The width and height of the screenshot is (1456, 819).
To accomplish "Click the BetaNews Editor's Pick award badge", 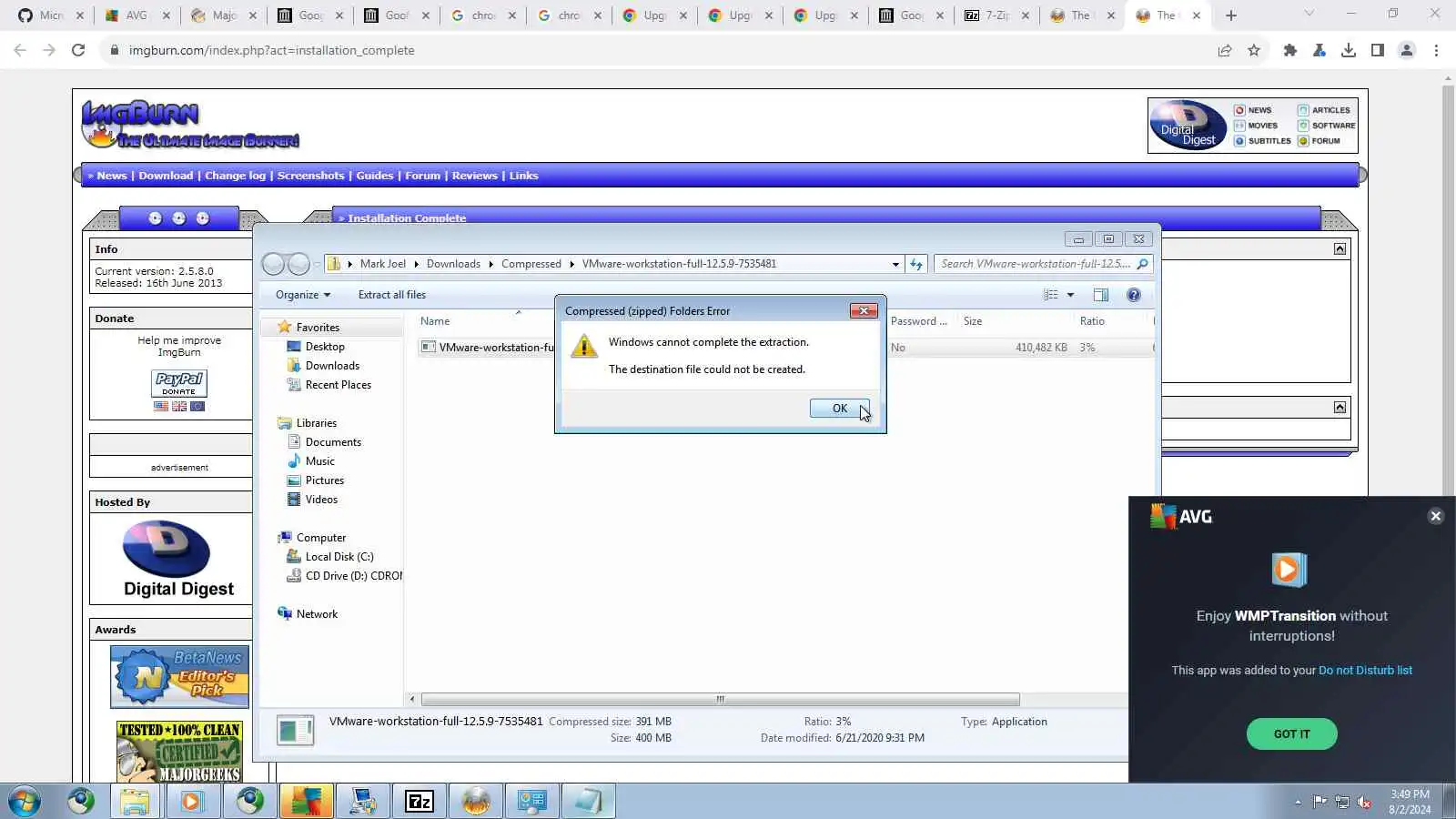I will tap(179, 677).
